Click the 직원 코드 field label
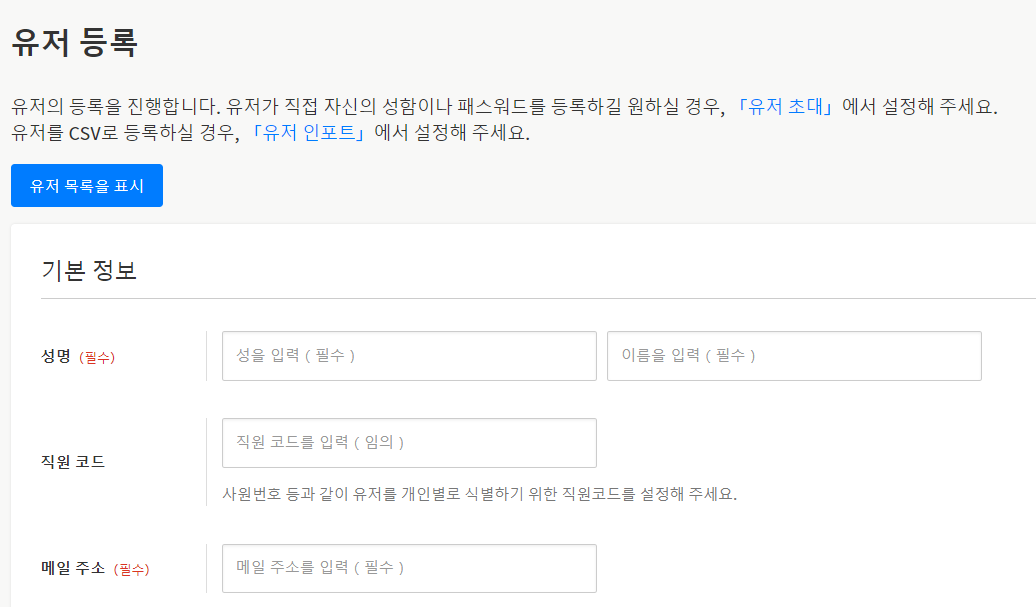This screenshot has height=607, width=1036. 73,462
